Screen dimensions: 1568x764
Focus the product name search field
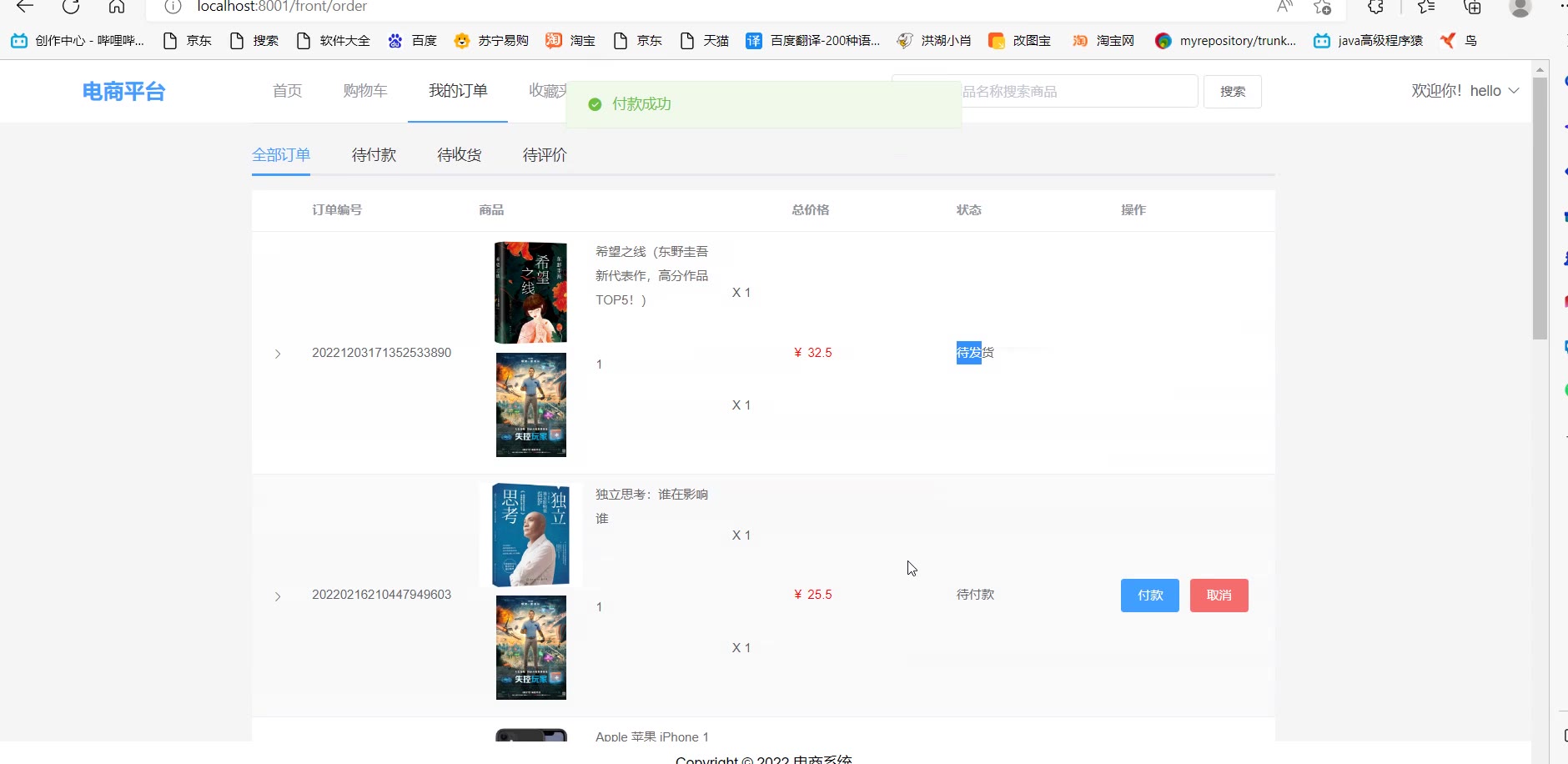tap(1044, 92)
